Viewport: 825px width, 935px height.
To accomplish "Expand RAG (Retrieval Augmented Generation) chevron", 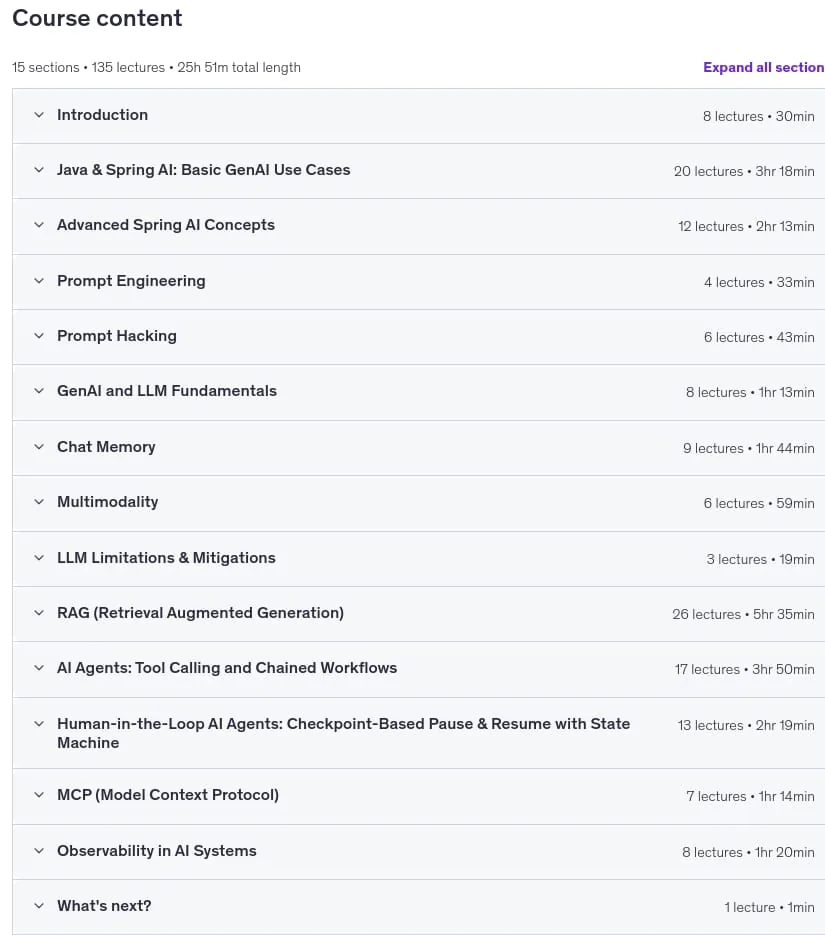I will (39, 613).
